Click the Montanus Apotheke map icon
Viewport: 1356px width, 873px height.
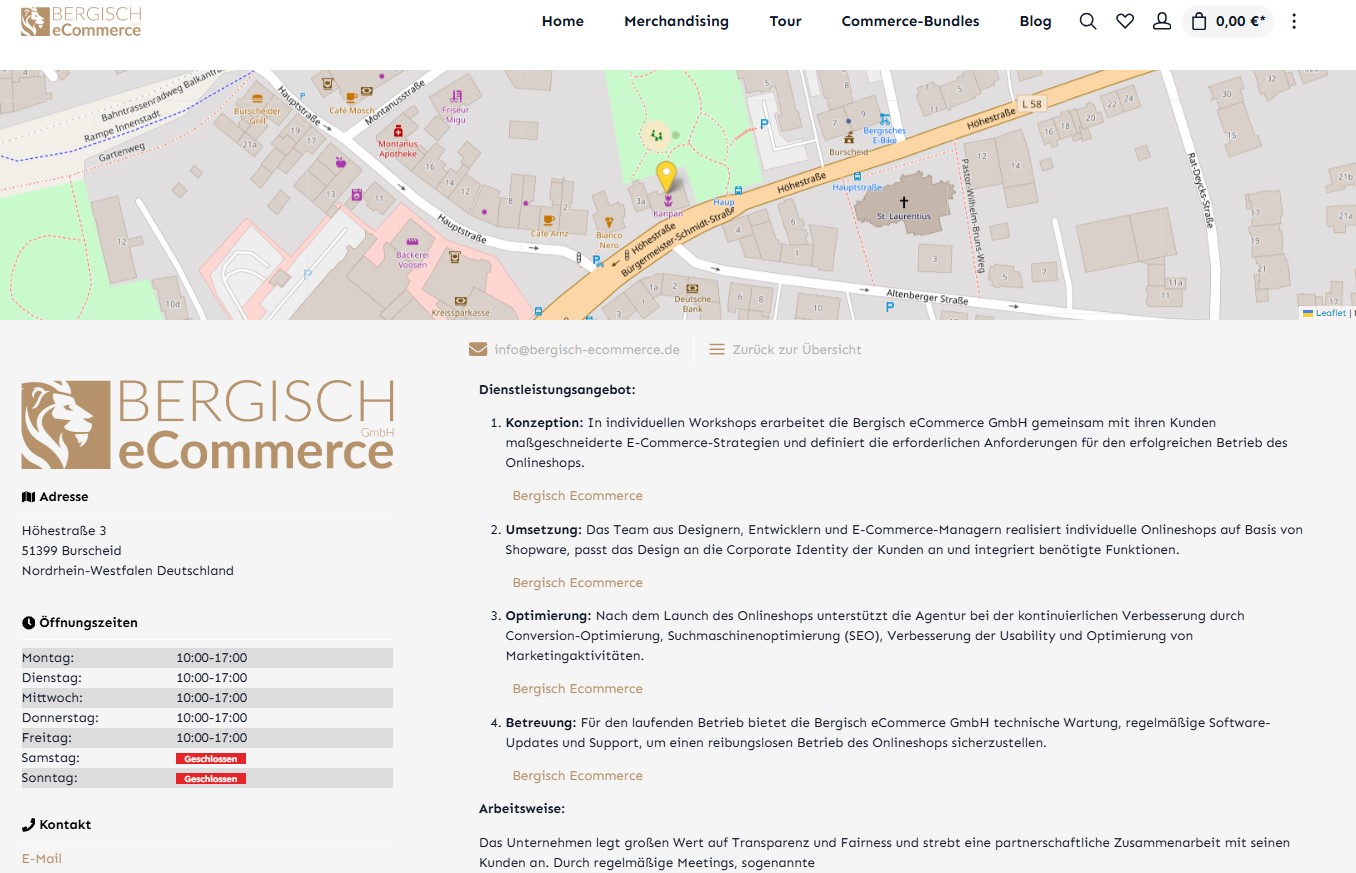pyautogui.click(x=398, y=131)
